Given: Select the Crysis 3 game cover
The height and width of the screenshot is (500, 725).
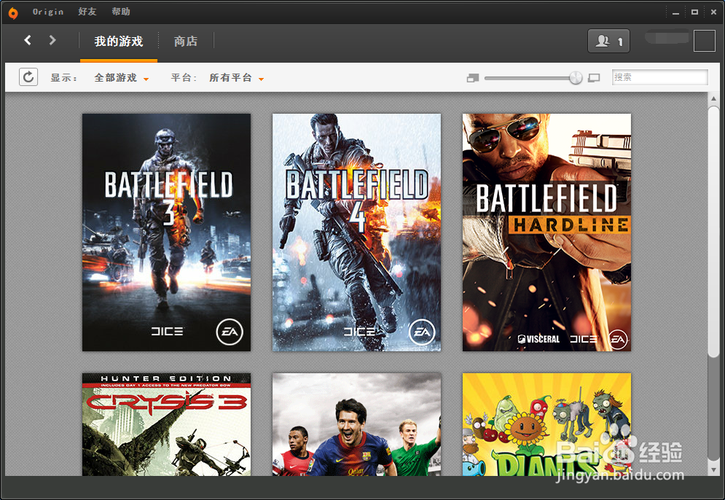Looking at the screenshot, I should pyautogui.click(x=166, y=425).
